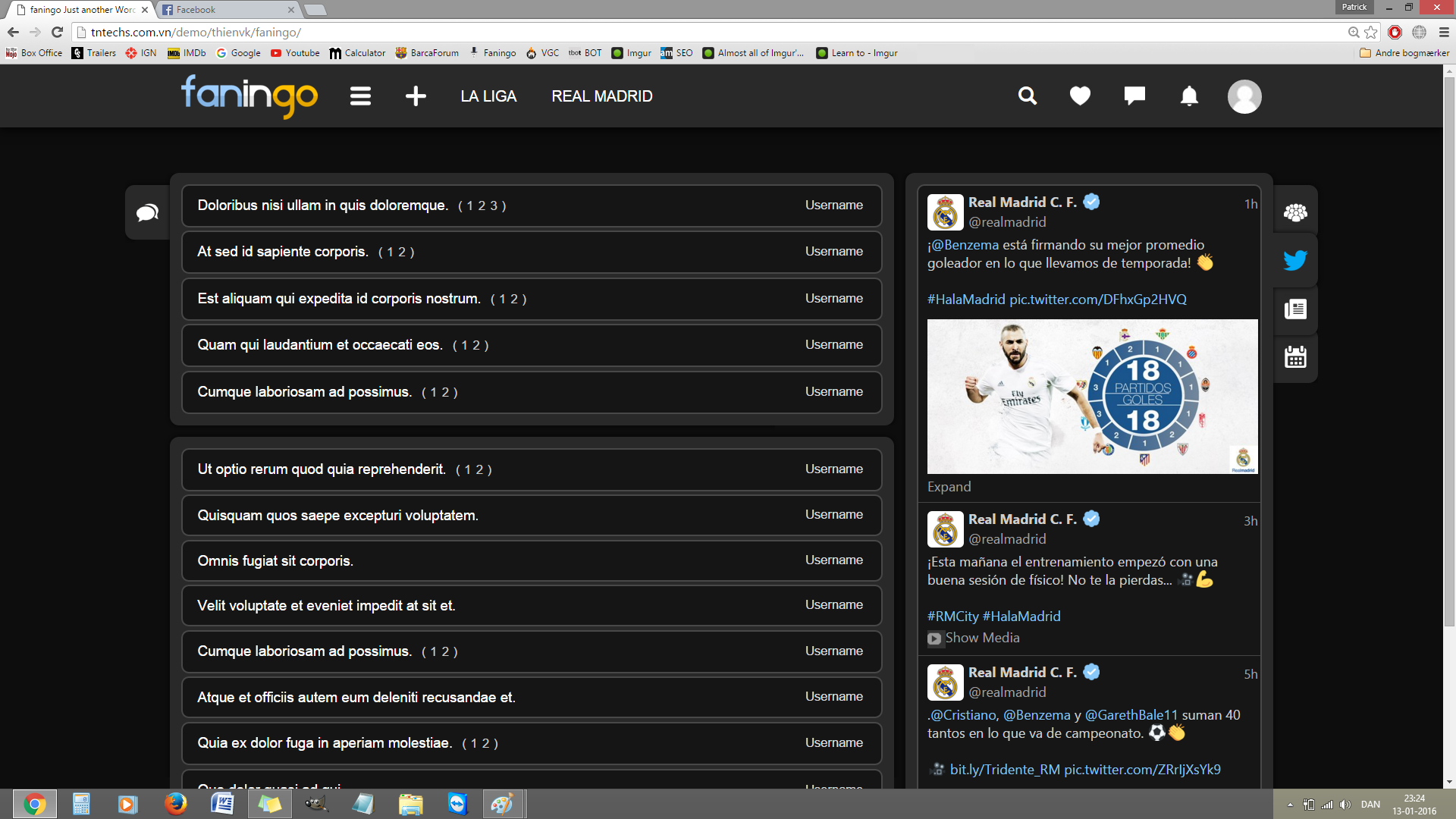Open the hamburger menu next to logo
The height and width of the screenshot is (819, 1456).
360,96
